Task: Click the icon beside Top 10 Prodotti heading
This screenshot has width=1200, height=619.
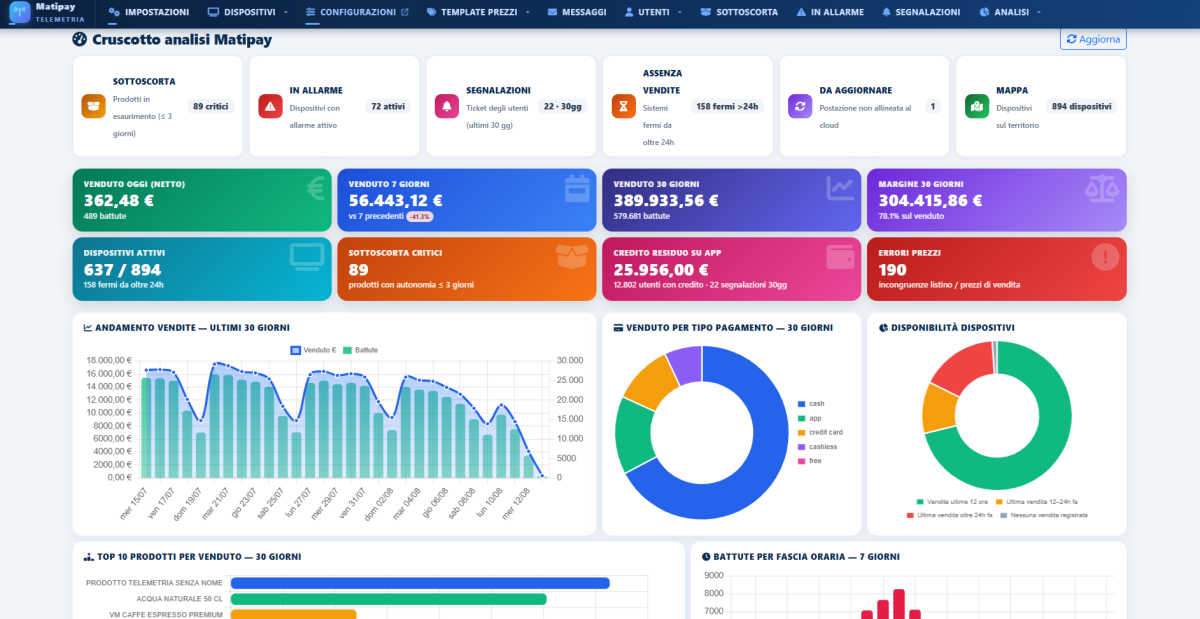Action: [88, 556]
